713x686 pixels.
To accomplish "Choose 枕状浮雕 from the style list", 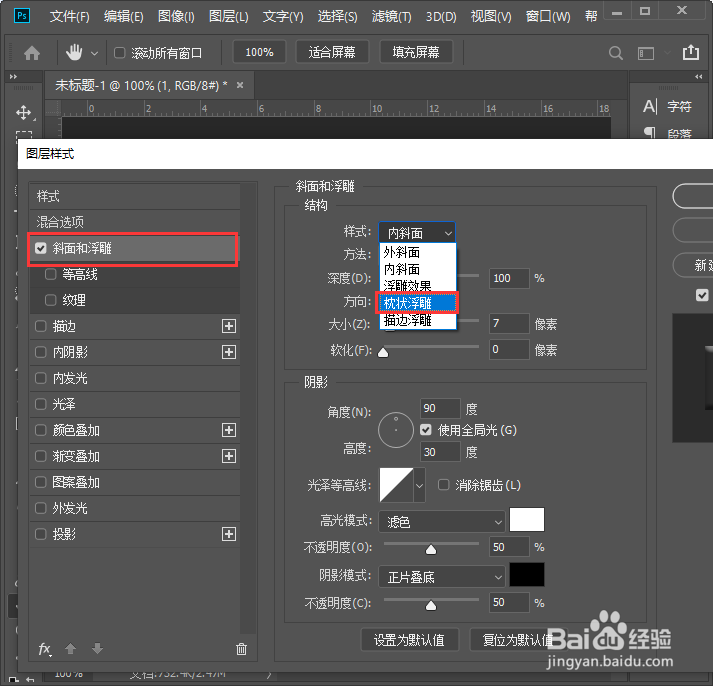I will click(417, 303).
